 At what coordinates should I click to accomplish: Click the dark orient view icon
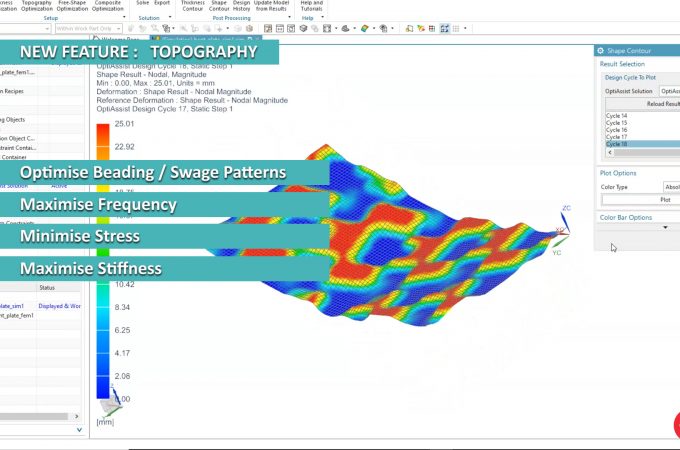coord(346,29)
